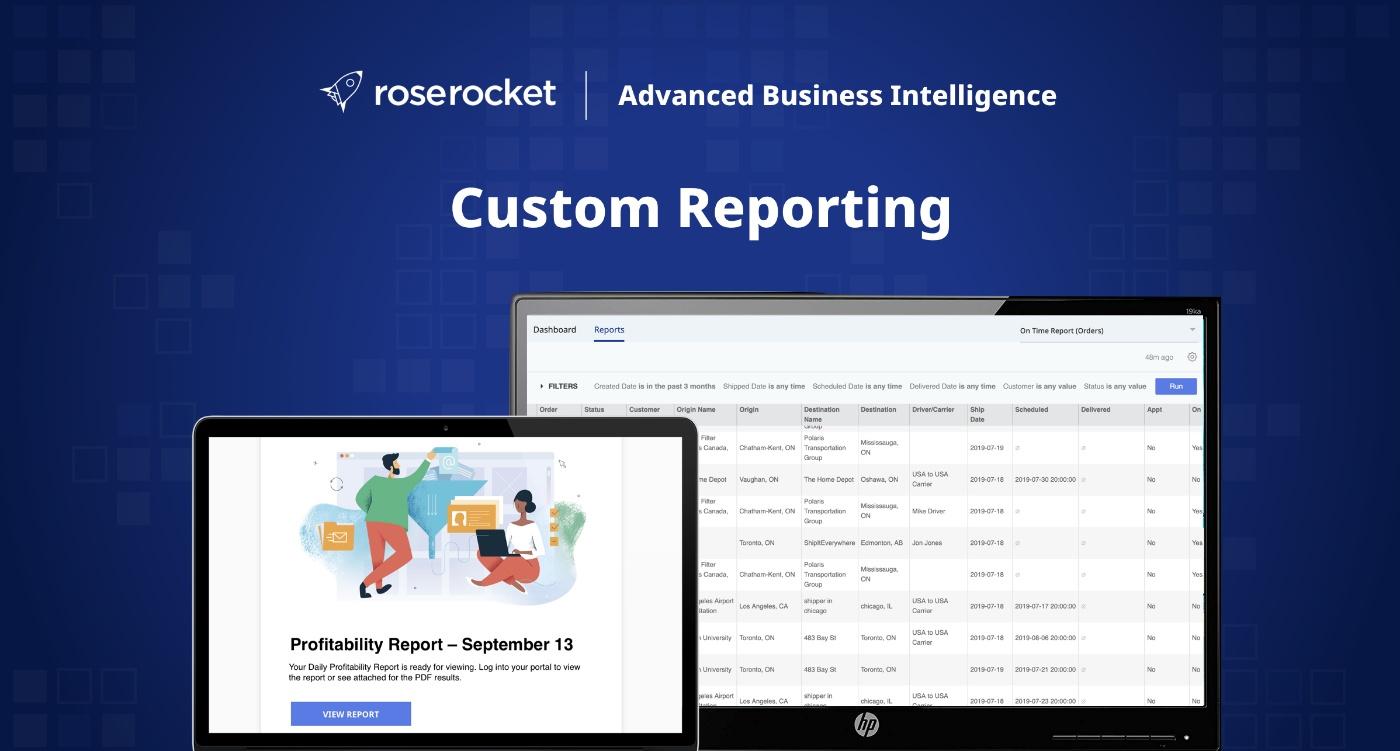Click the blue Run button
The image size is (1400, 751).
1175,386
